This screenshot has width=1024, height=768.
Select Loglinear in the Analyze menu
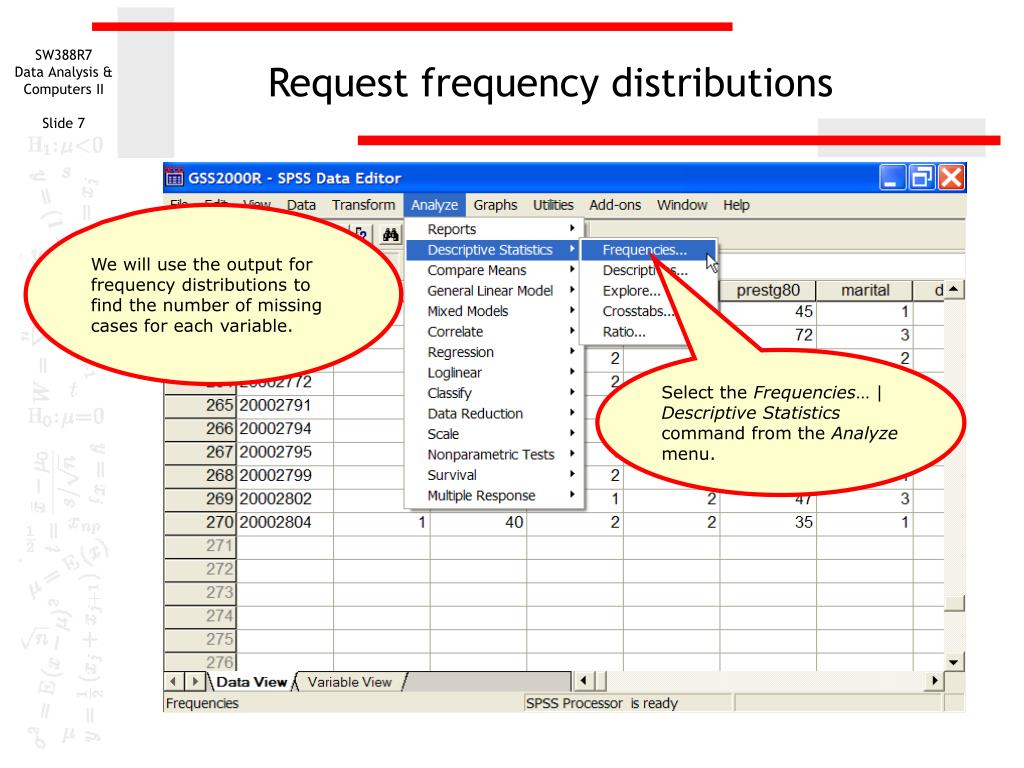[x=494, y=372]
